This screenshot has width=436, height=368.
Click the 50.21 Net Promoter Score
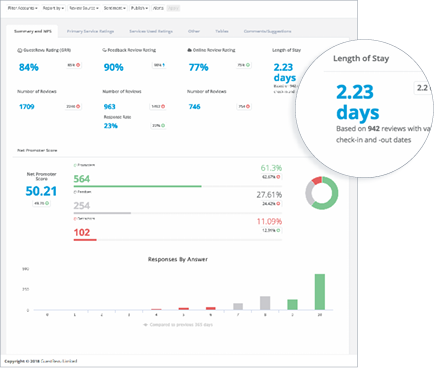click(x=41, y=191)
